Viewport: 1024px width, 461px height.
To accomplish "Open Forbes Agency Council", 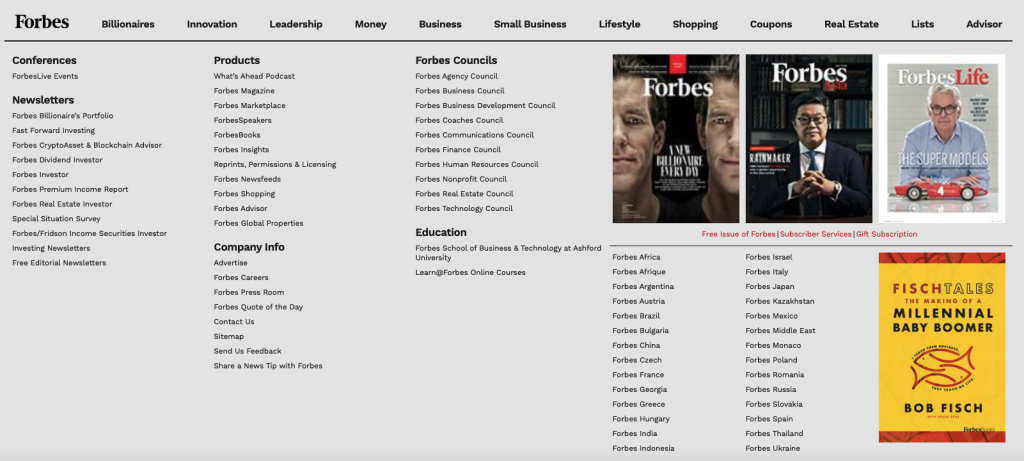I will coord(456,76).
